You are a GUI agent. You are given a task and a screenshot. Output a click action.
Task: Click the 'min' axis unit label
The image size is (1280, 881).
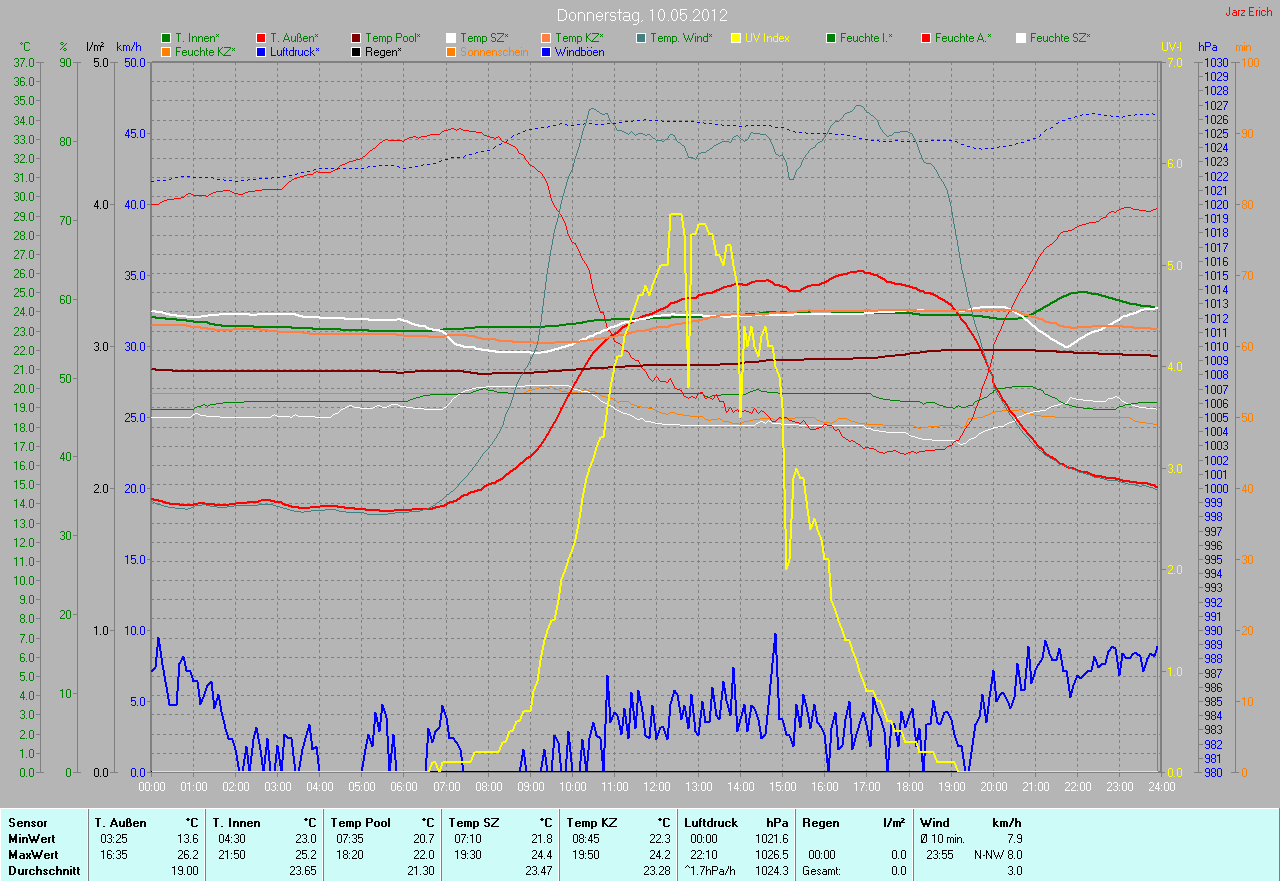1243,47
